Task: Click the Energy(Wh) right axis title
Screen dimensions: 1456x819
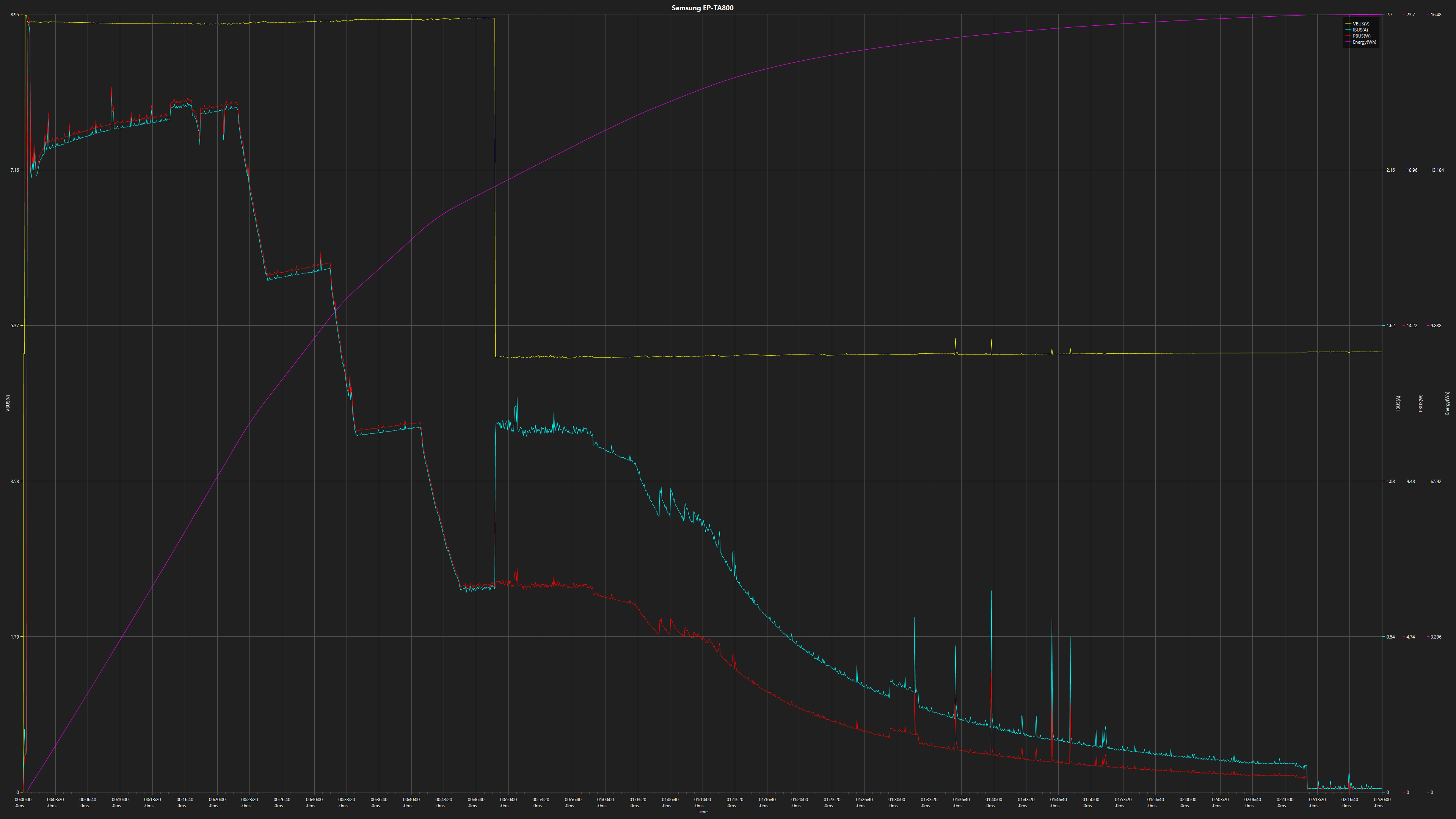Action: [1447, 403]
